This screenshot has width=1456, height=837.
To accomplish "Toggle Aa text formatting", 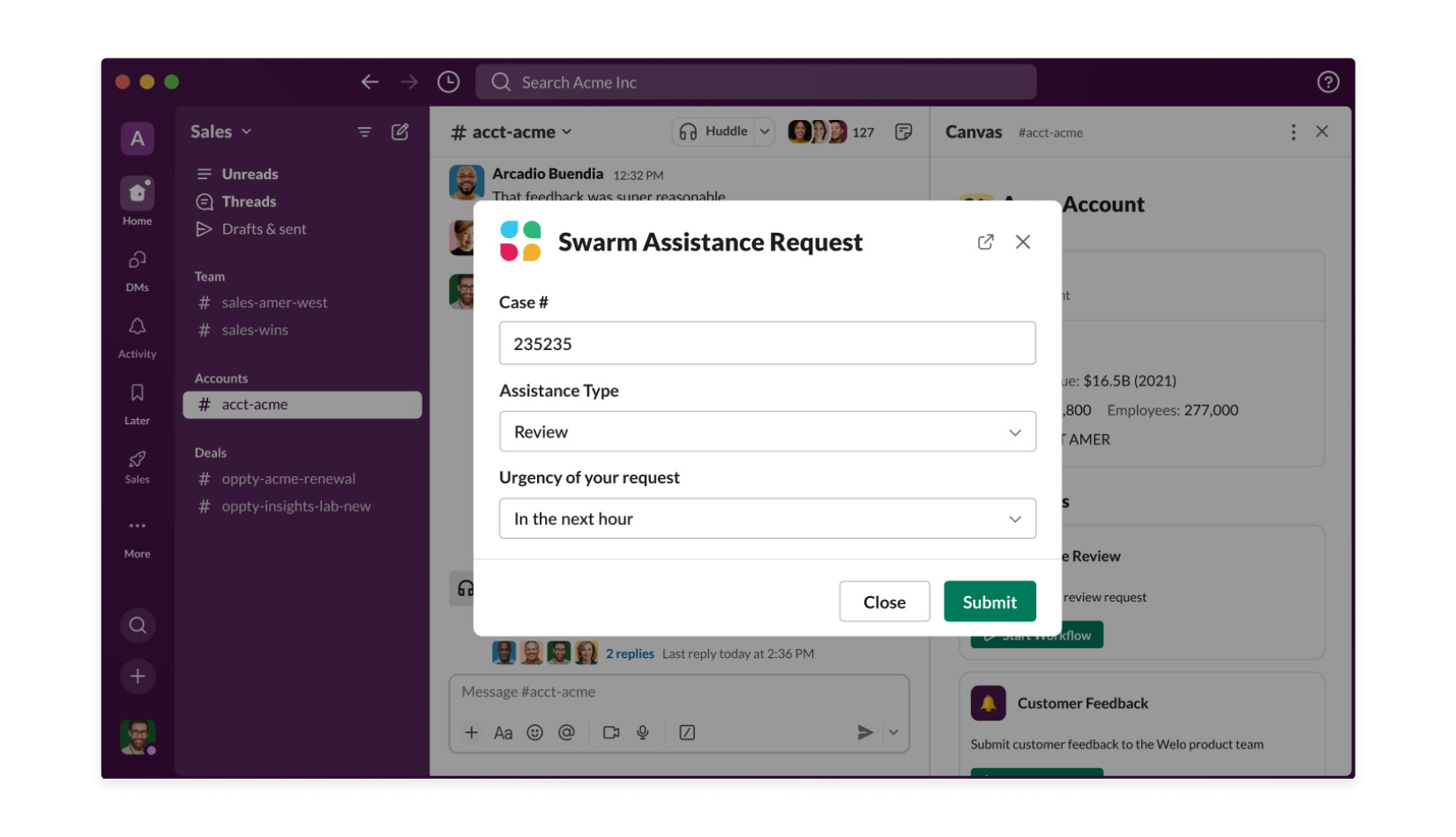I will click(504, 733).
